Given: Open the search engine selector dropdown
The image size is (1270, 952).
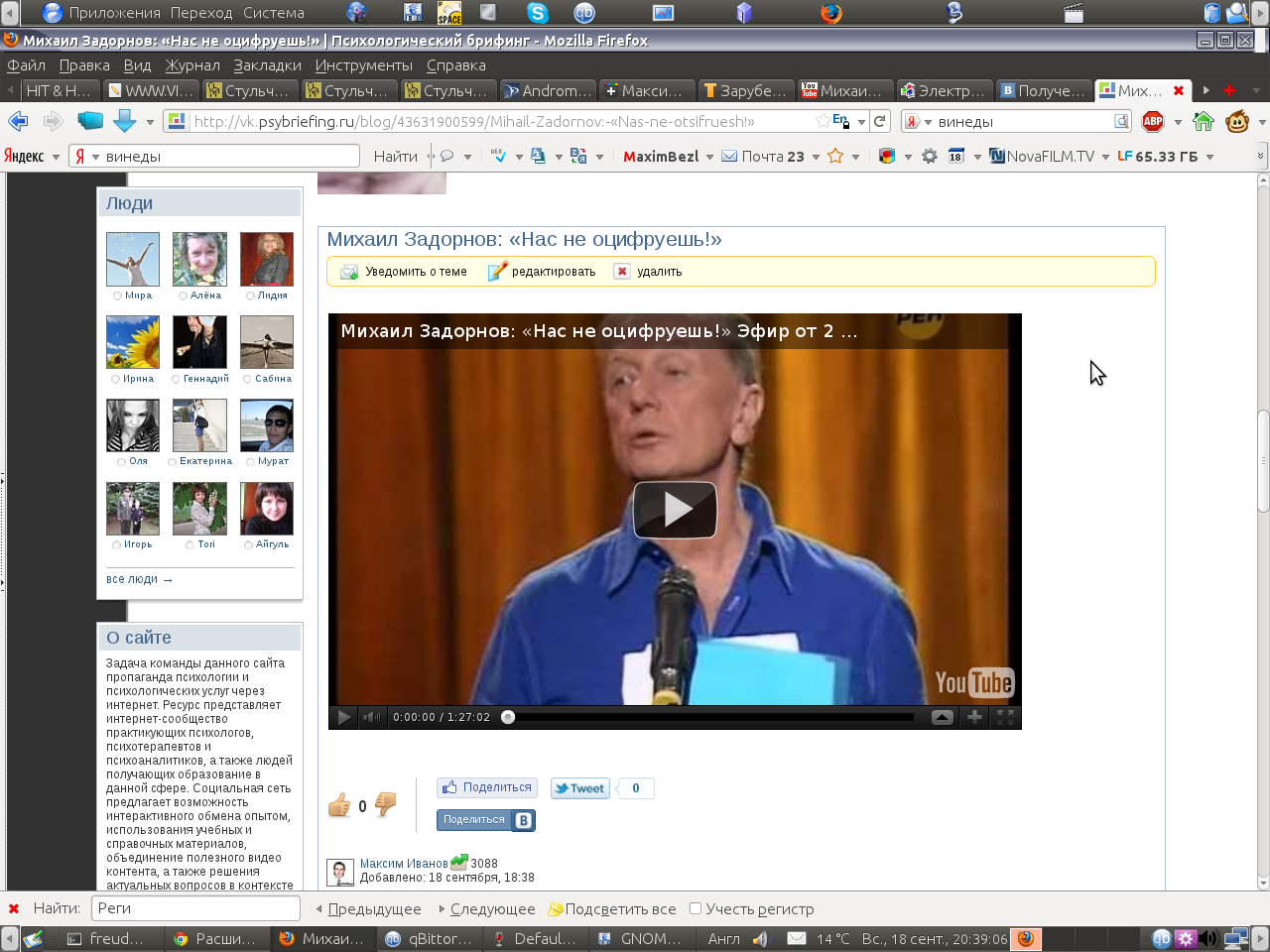Looking at the screenshot, I should 919,122.
